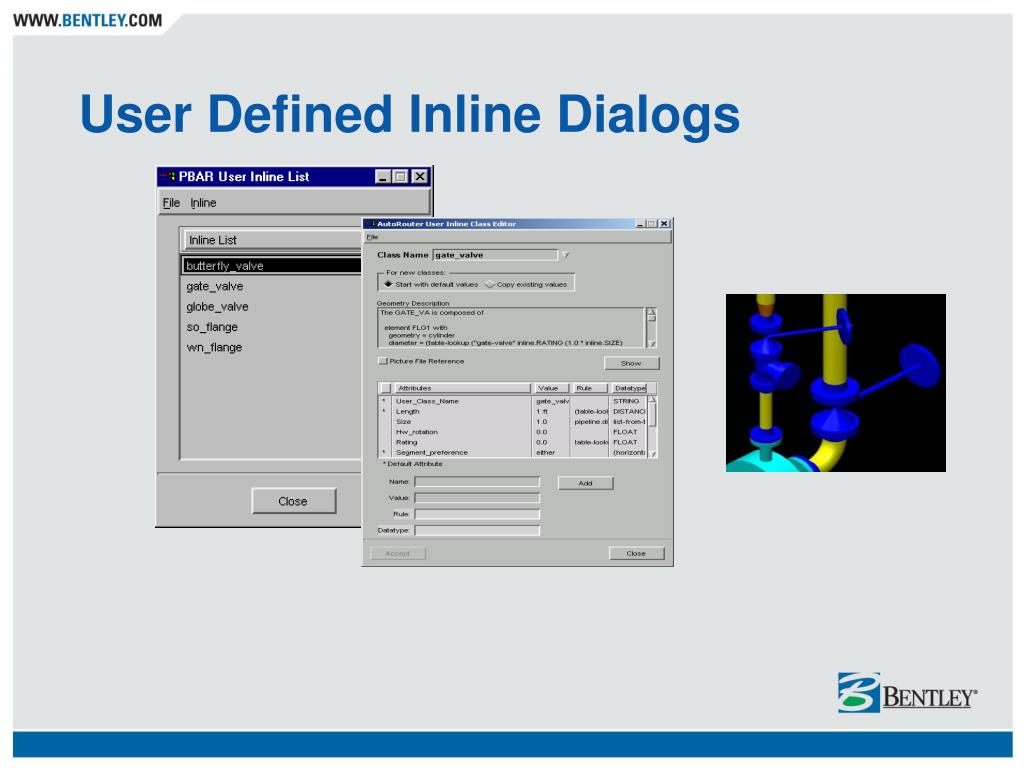Viewport: 1024px width, 768px height.
Task: Click the Rule column header
Action: coord(590,388)
